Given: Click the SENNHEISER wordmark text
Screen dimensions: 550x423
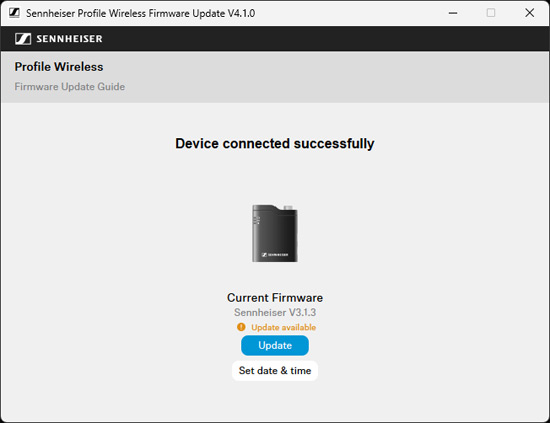Looking at the screenshot, I should (x=69, y=39).
